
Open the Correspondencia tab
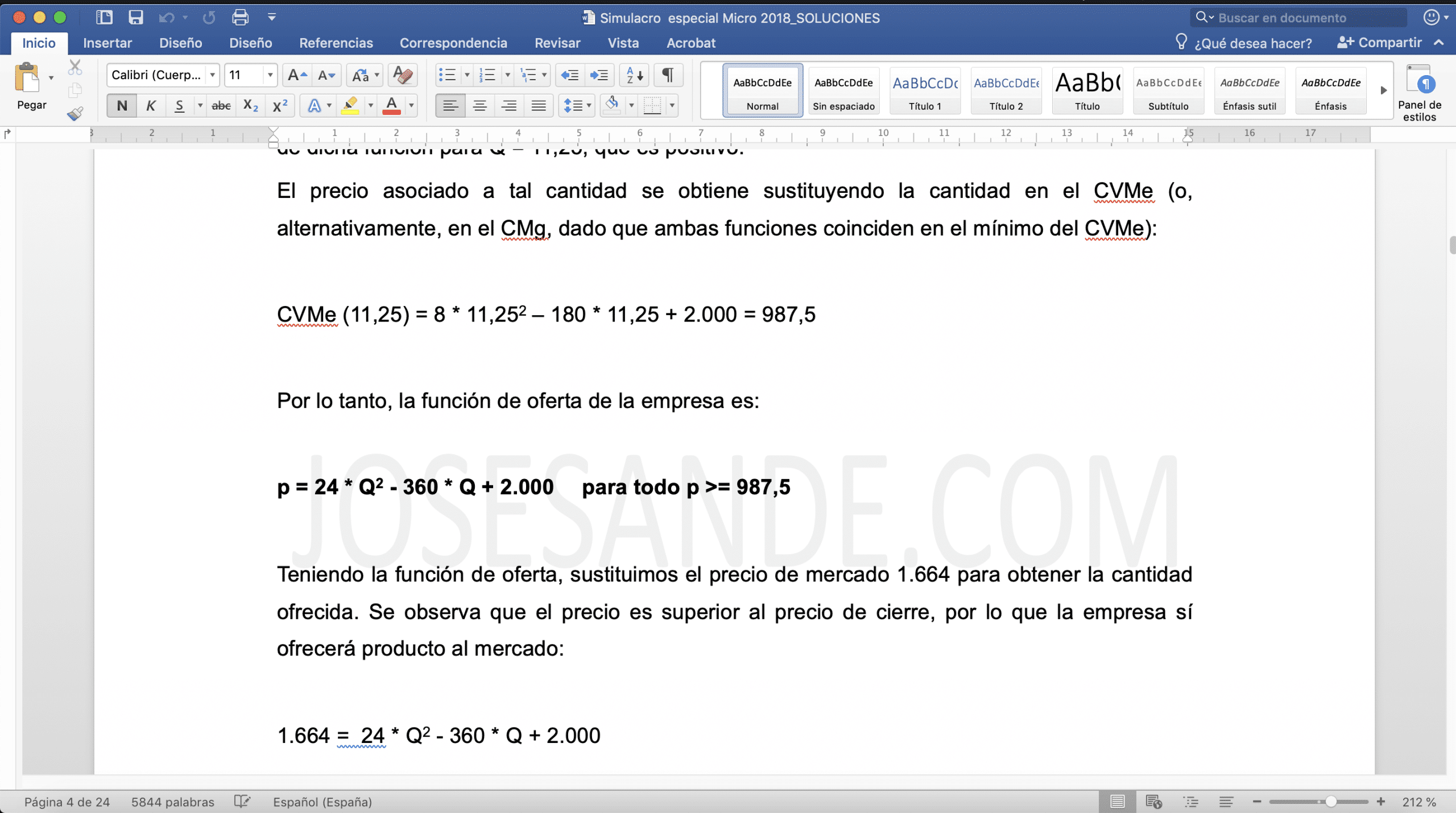pyautogui.click(x=453, y=43)
